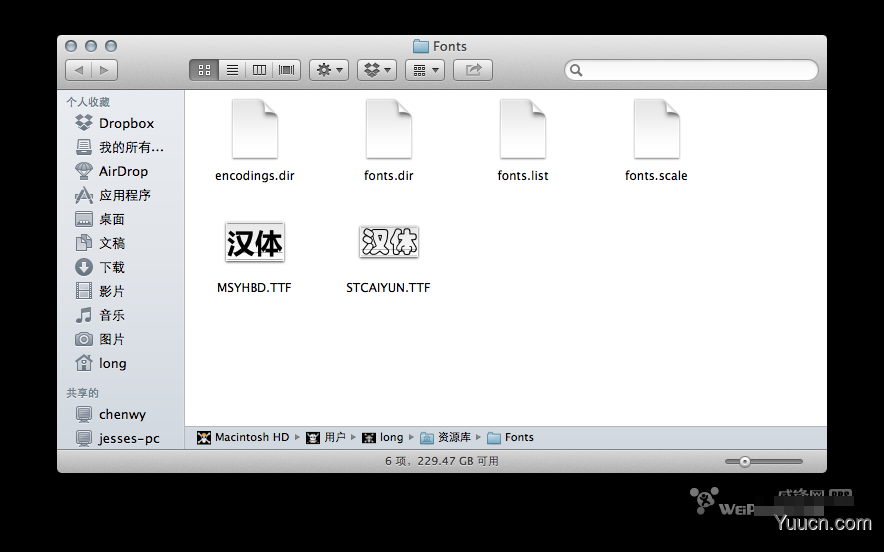Go back with the left arrow button
This screenshot has height=552, width=884.
point(78,70)
